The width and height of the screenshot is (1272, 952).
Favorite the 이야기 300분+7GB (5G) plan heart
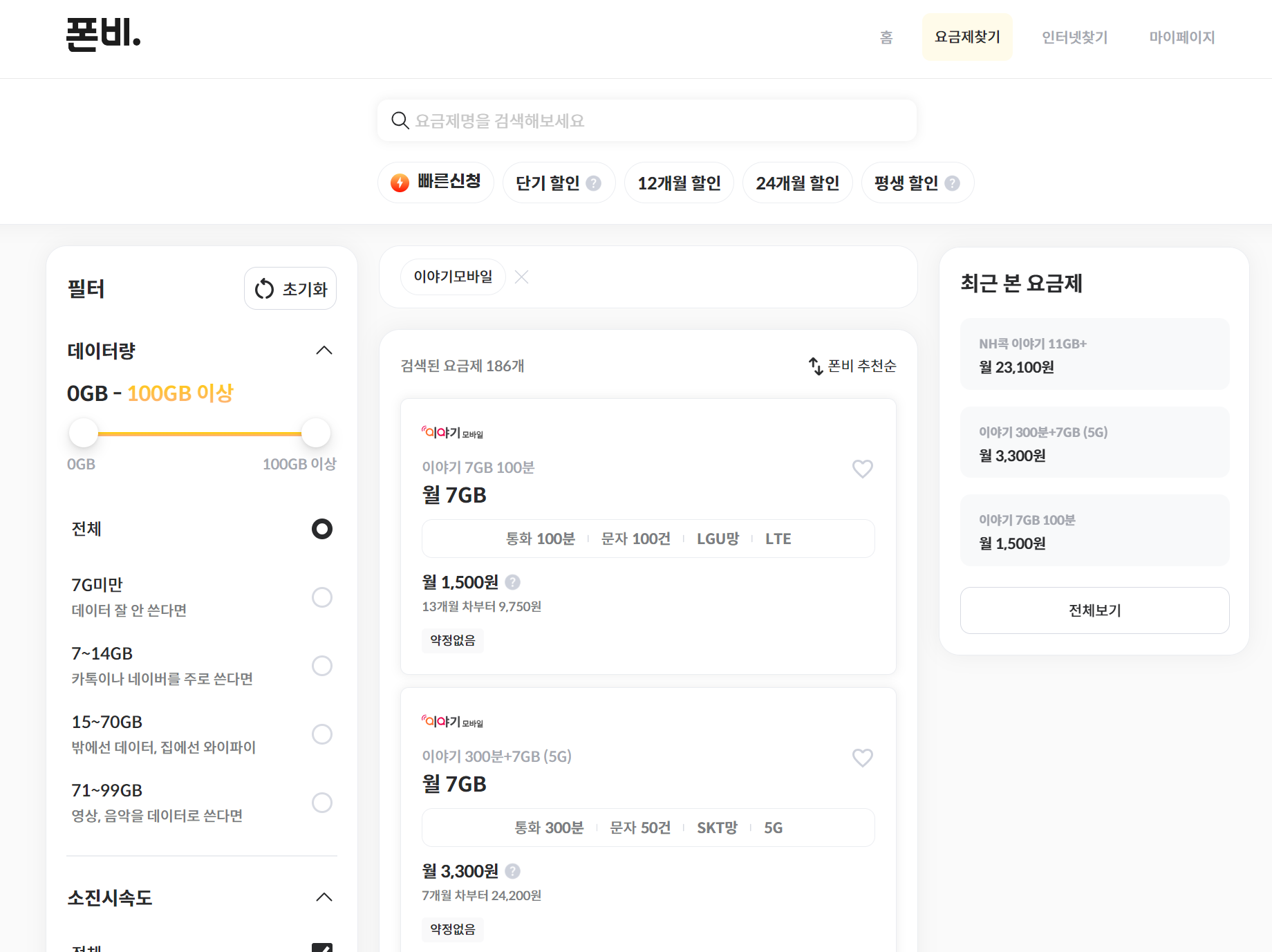click(x=862, y=758)
